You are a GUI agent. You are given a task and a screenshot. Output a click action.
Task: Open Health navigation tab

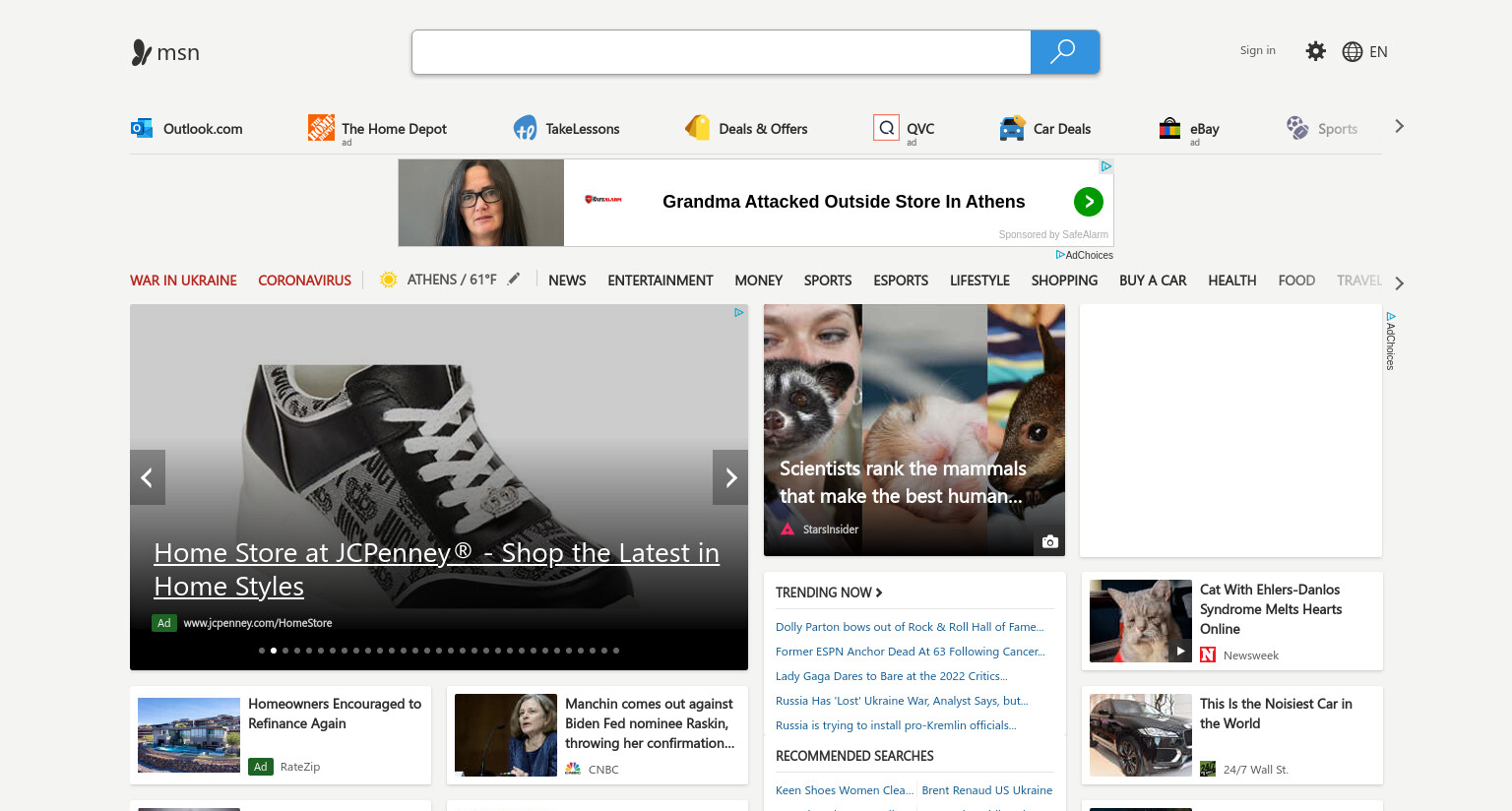(1232, 281)
